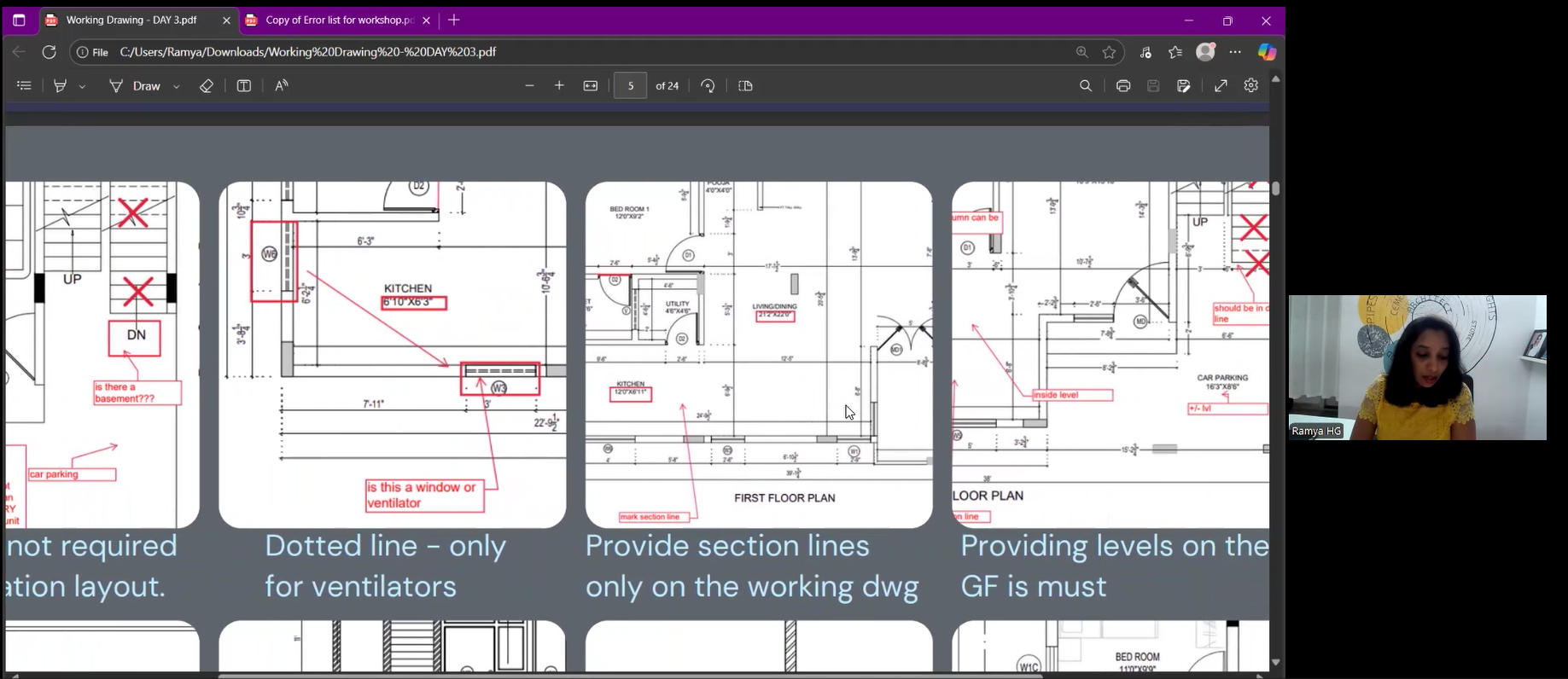The width and height of the screenshot is (1568, 679).
Task: Print the PDF document
Action: coord(1123,86)
